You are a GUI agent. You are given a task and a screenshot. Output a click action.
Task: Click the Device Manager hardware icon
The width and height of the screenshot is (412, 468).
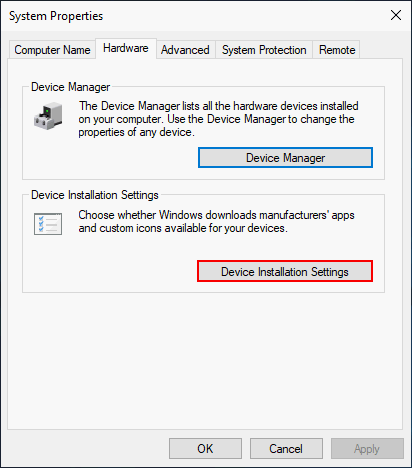click(48, 116)
